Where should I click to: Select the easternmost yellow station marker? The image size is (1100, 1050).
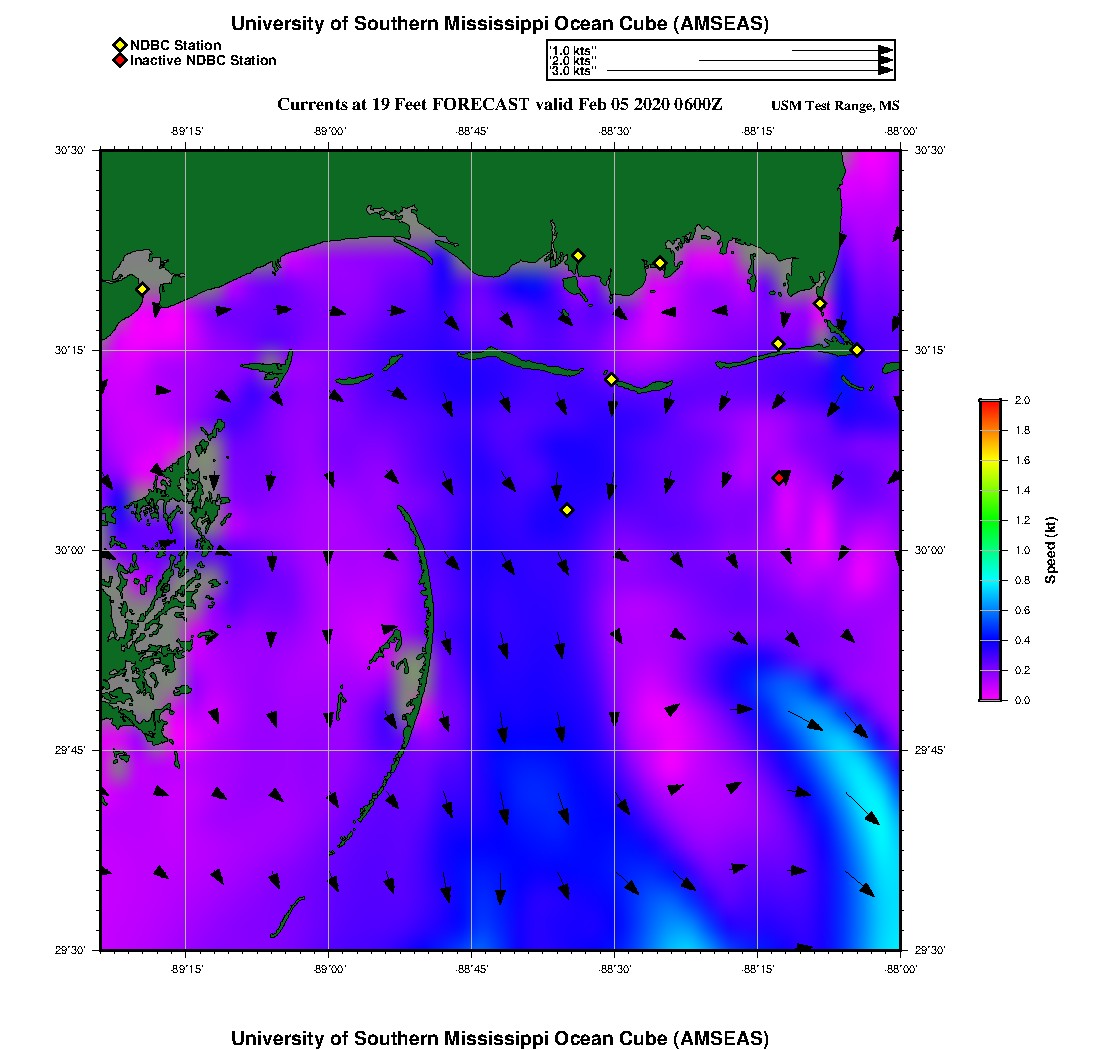[x=857, y=349]
